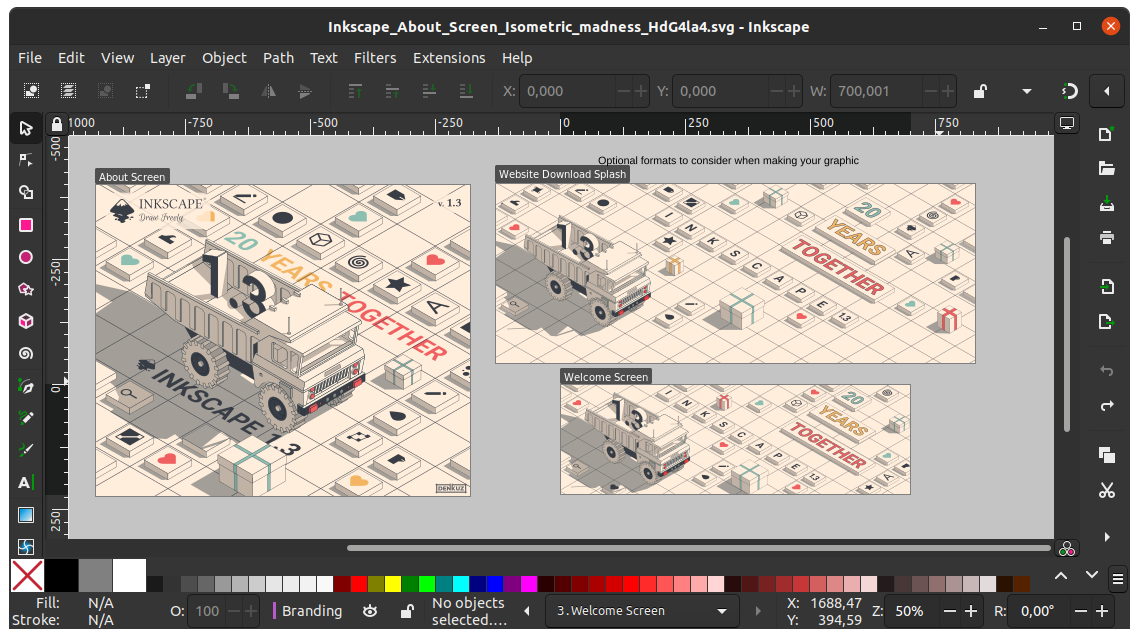
Task: Toggle width/height ratio lock
Action: click(980, 91)
